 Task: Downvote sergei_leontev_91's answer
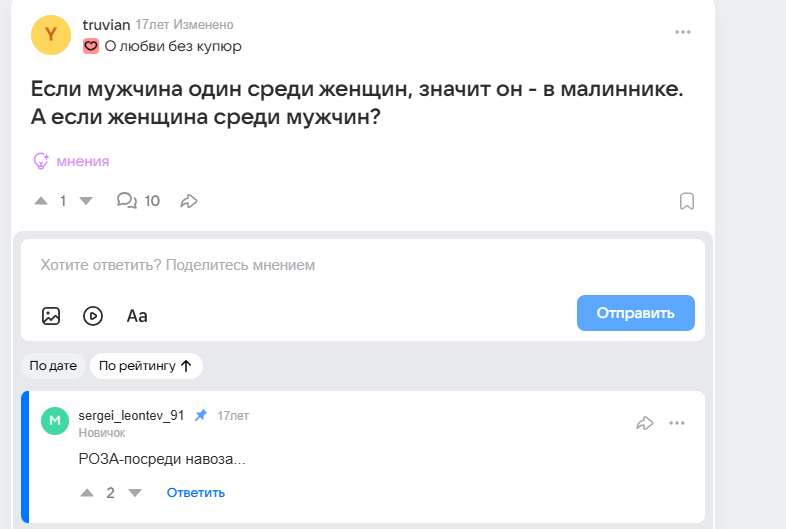point(136,493)
